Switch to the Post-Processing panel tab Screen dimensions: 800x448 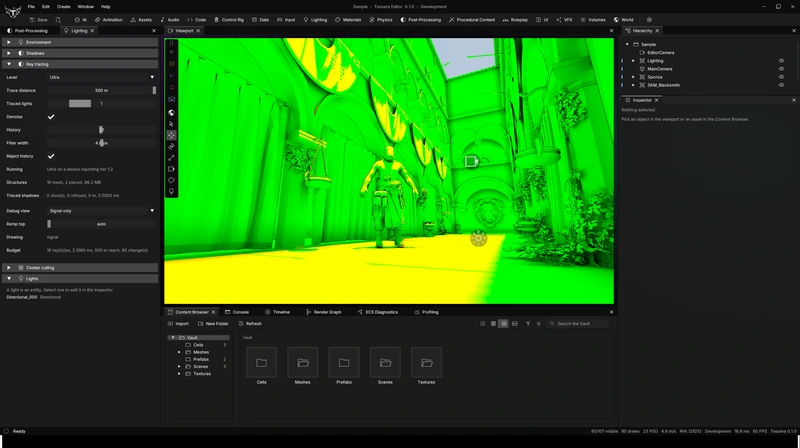click(29, 31)
